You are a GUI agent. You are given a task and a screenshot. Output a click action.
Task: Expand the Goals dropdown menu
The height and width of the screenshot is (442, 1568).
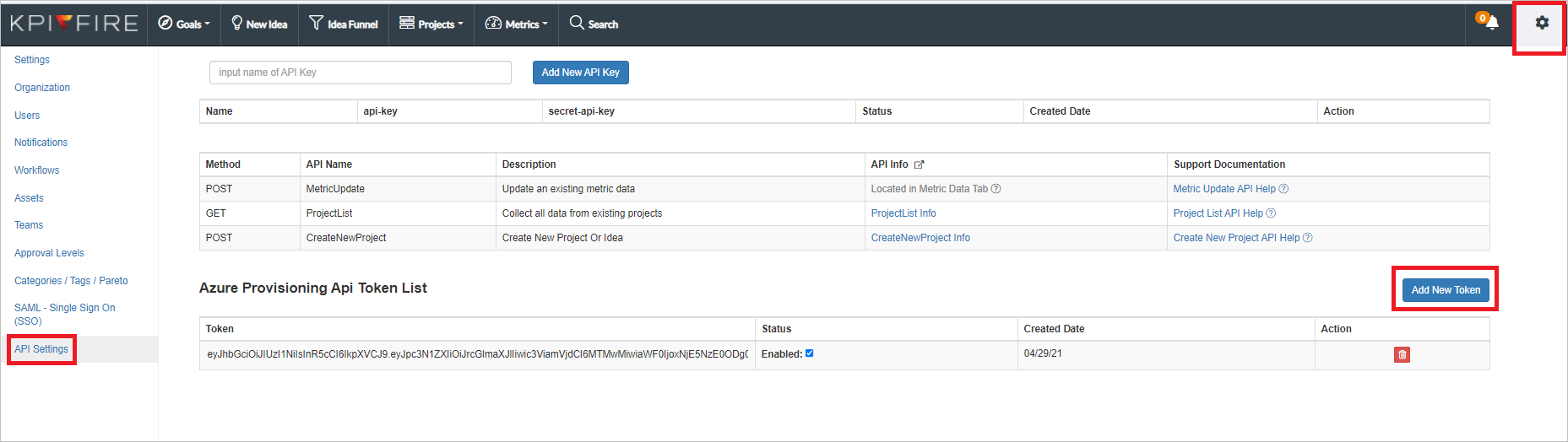(184, 24)
